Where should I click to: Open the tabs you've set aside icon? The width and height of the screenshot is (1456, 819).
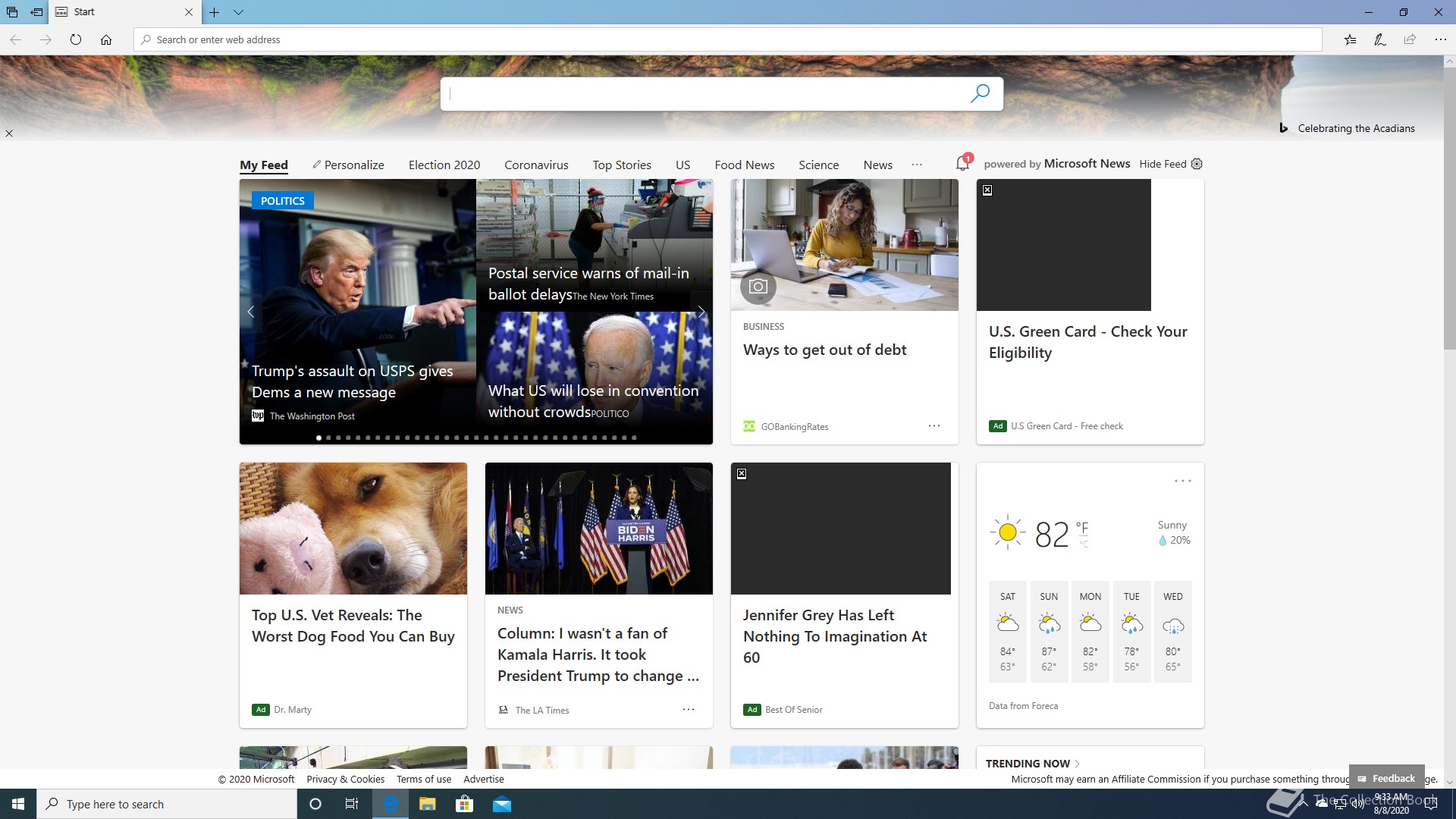click(12, 12)
